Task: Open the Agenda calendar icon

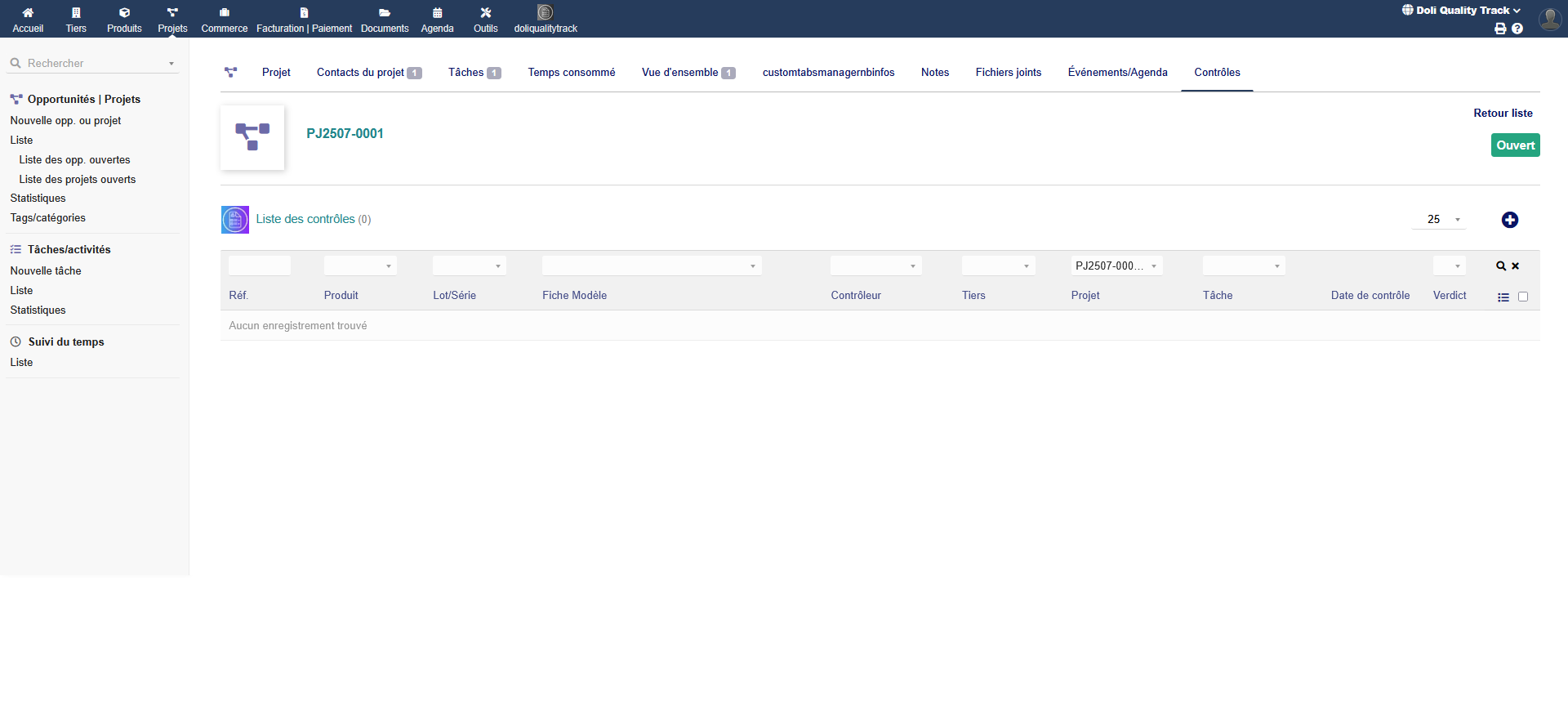Action: pyautogui.click(x=437, y=13)
